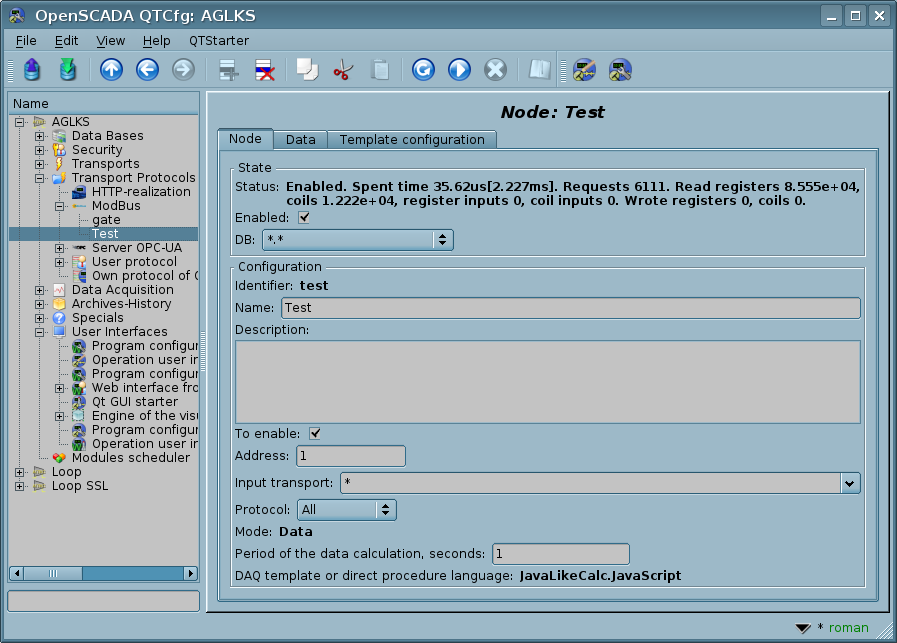Open the Input transport dropdown
897x643 pixels.
(849, 483)
